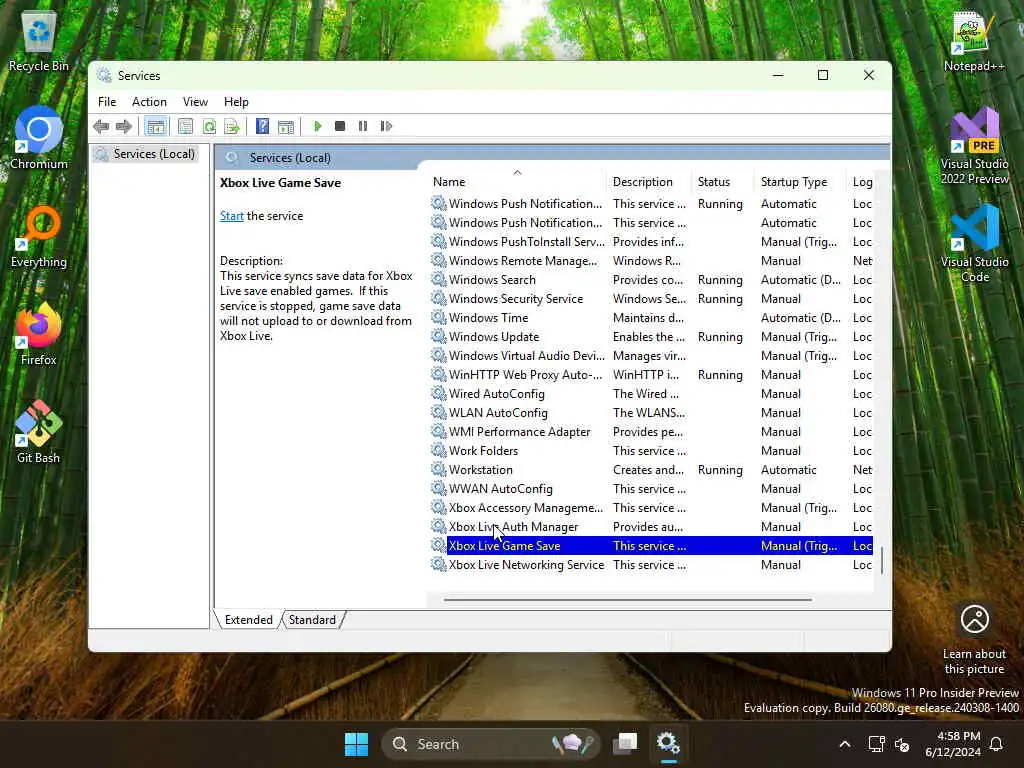This screenshot has width=1024, height=768.
Task: Open the View menu
Action: (x=195, y=102)
